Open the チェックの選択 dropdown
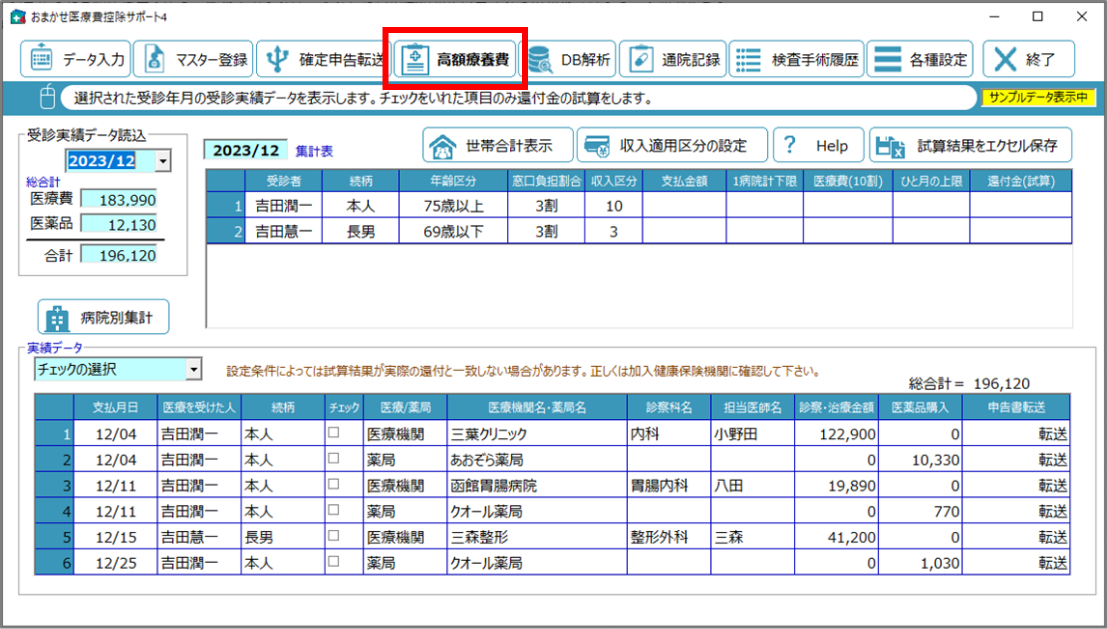The image size is (1107, 629). [x=193, y=370]
